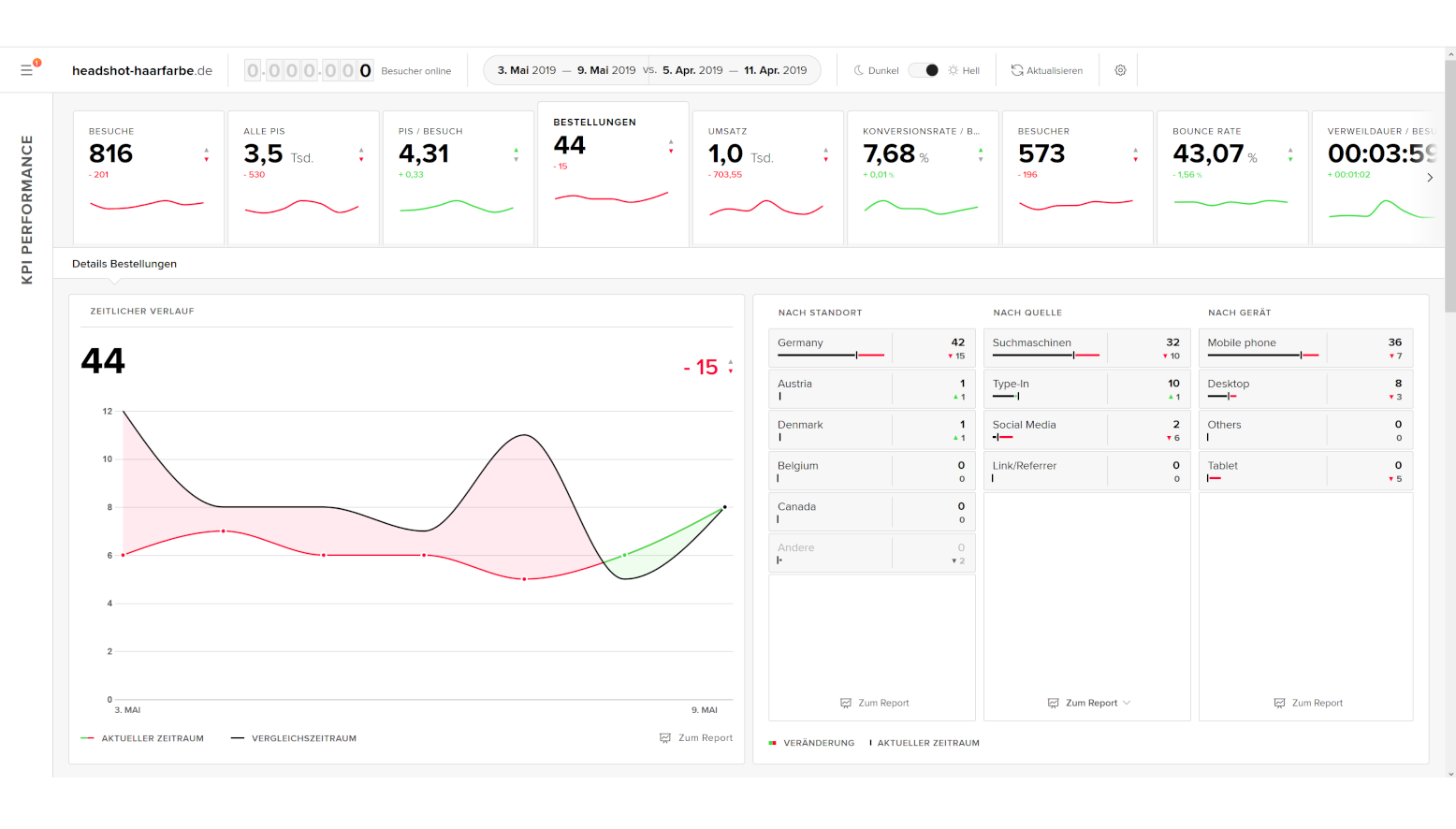Click the KPI Performance sidebar label
The height and width of the screenshot is (829, 1456).
[27, 210]
